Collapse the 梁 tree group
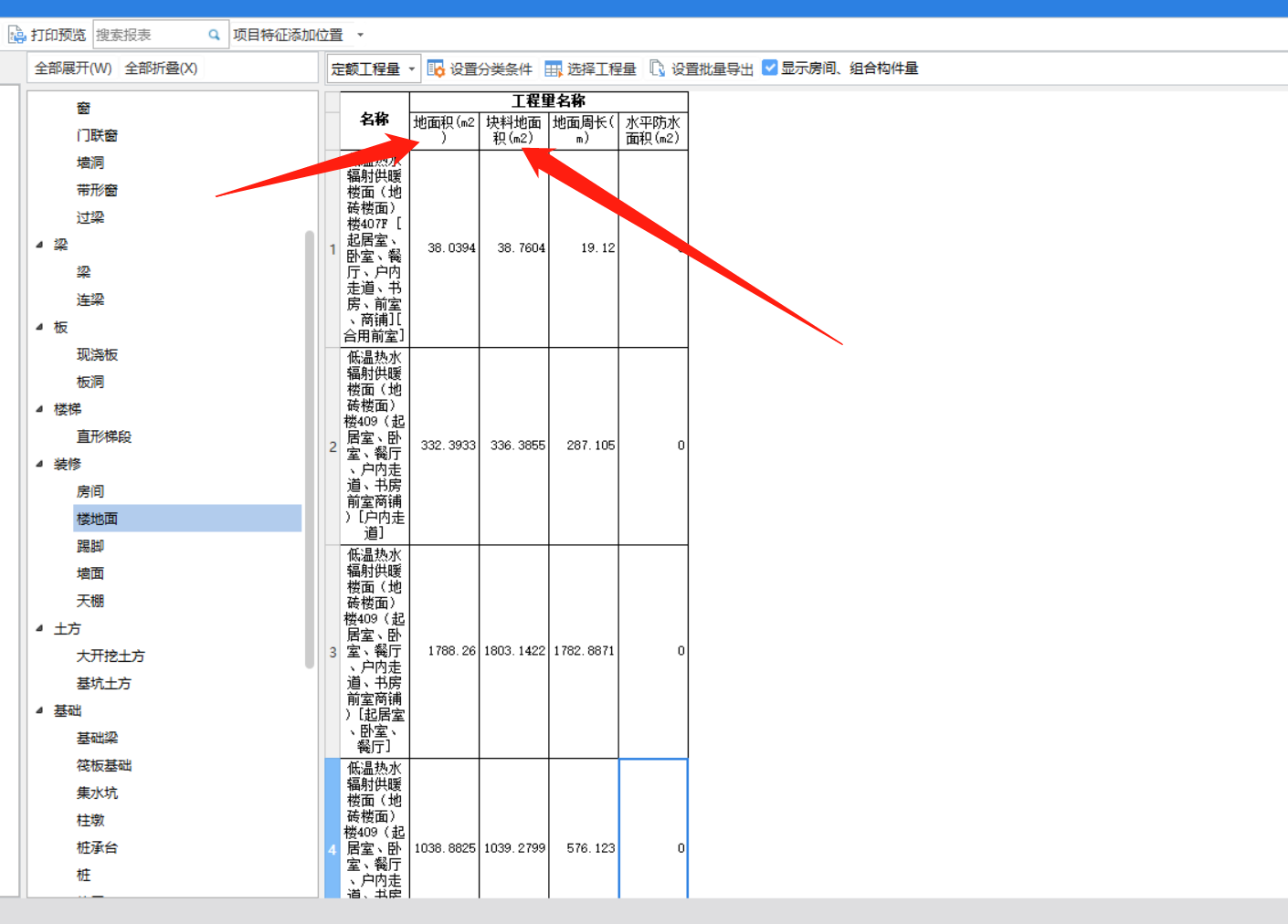 39,245
